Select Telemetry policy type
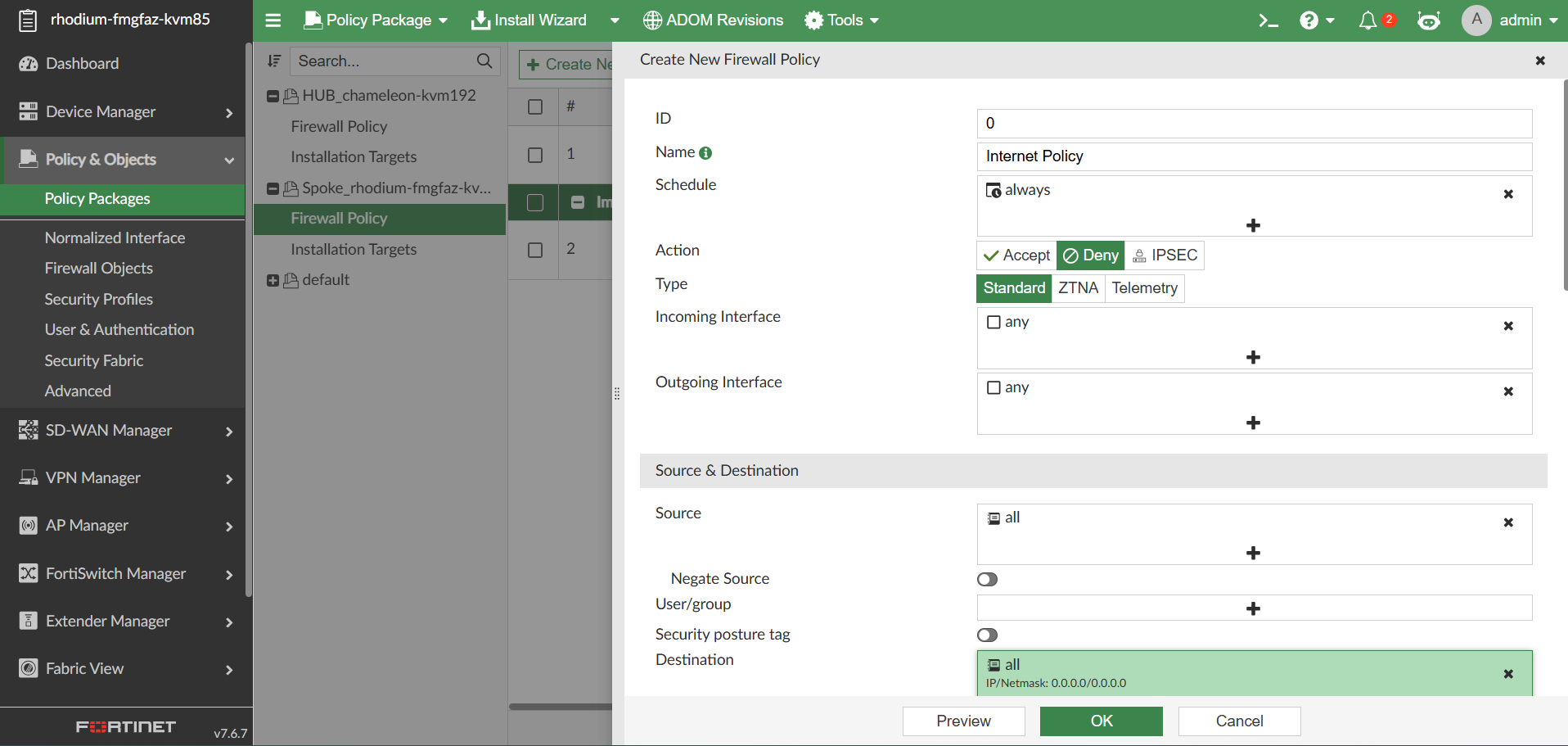1568x746 pixels. 1144,288
